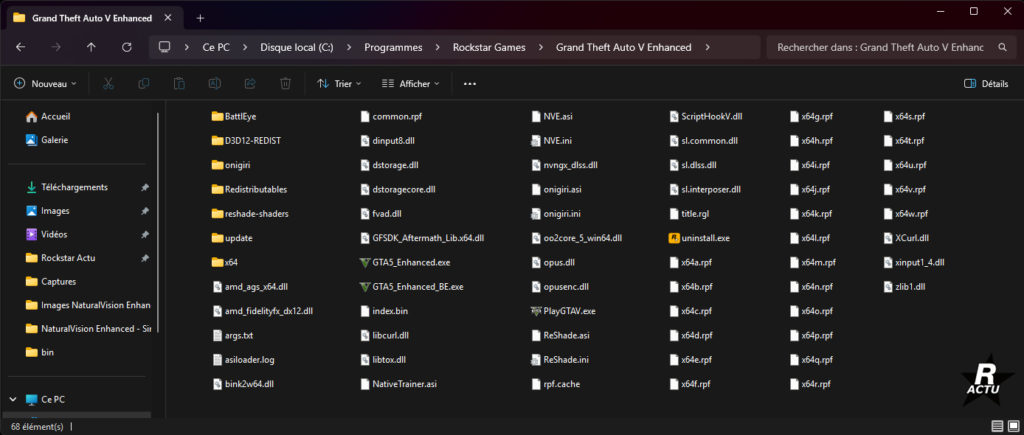Select GTA5_Enhanced_BE.exe

(411, 287)
